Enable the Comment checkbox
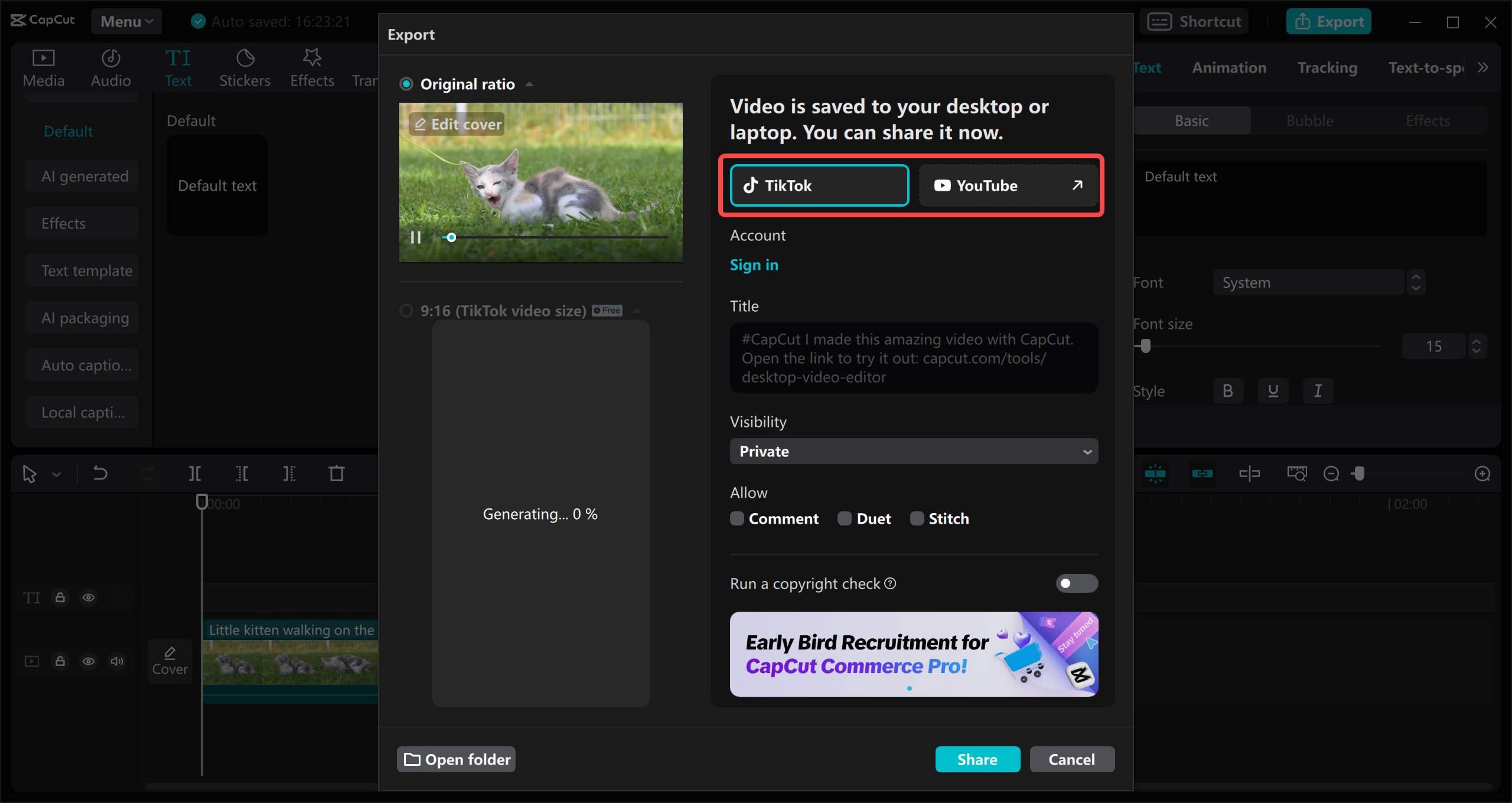This screenshot has width=1512, height=803. coord(737,518)
